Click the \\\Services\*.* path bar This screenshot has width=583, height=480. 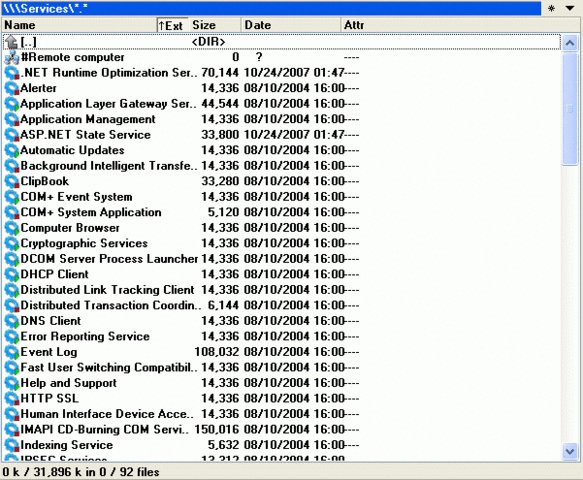pos(271,8)
